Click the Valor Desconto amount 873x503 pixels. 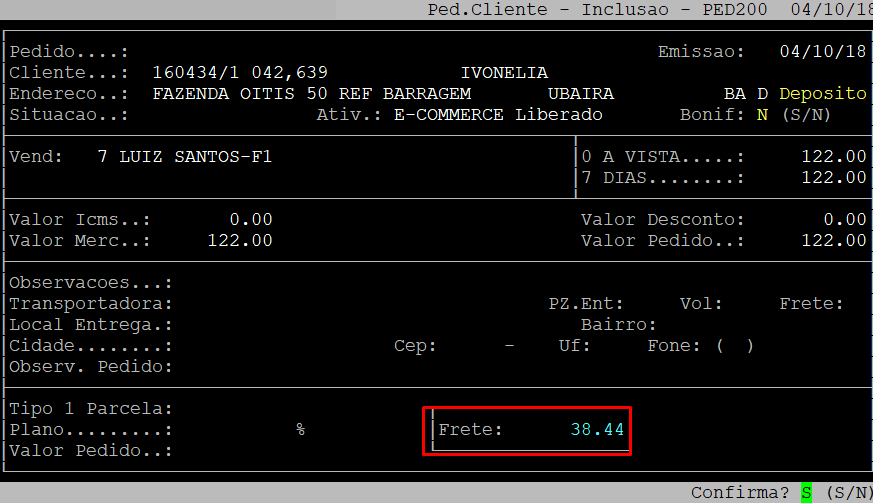tap(844, 220)
